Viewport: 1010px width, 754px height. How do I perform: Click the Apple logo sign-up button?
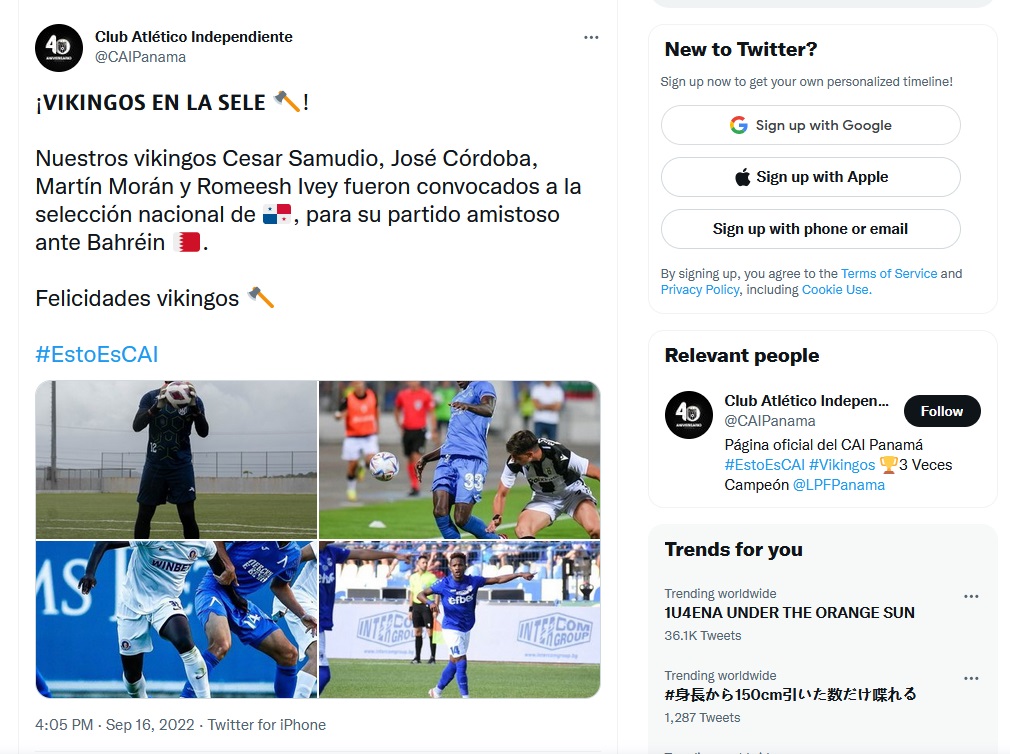810,177
